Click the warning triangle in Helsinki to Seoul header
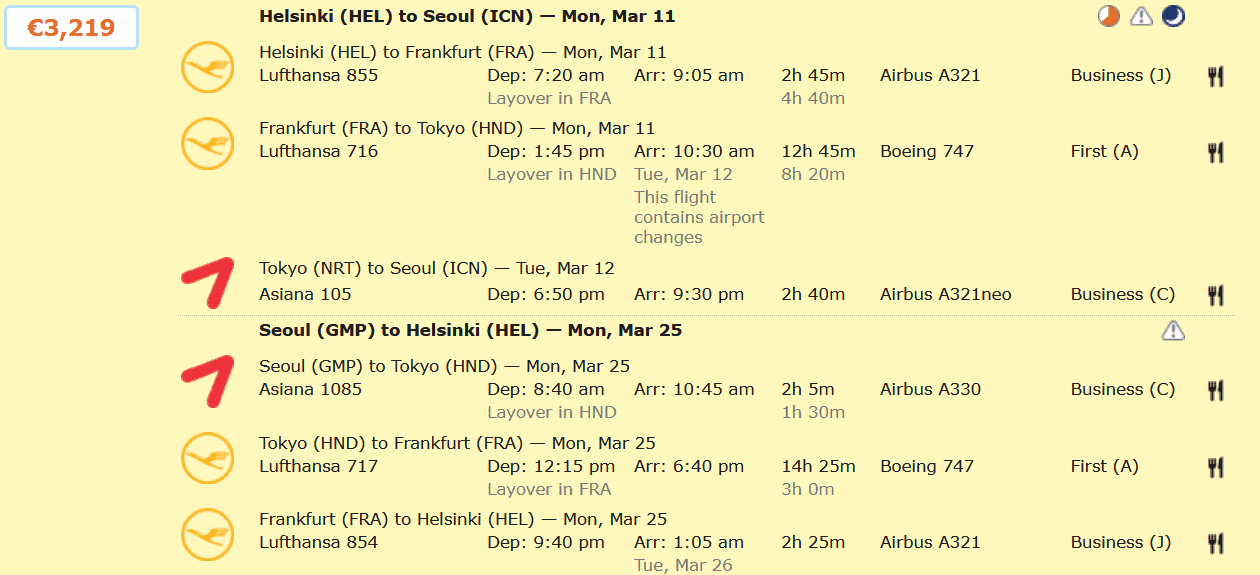The image size is (1260, 575). click(x=1141, y=16)
